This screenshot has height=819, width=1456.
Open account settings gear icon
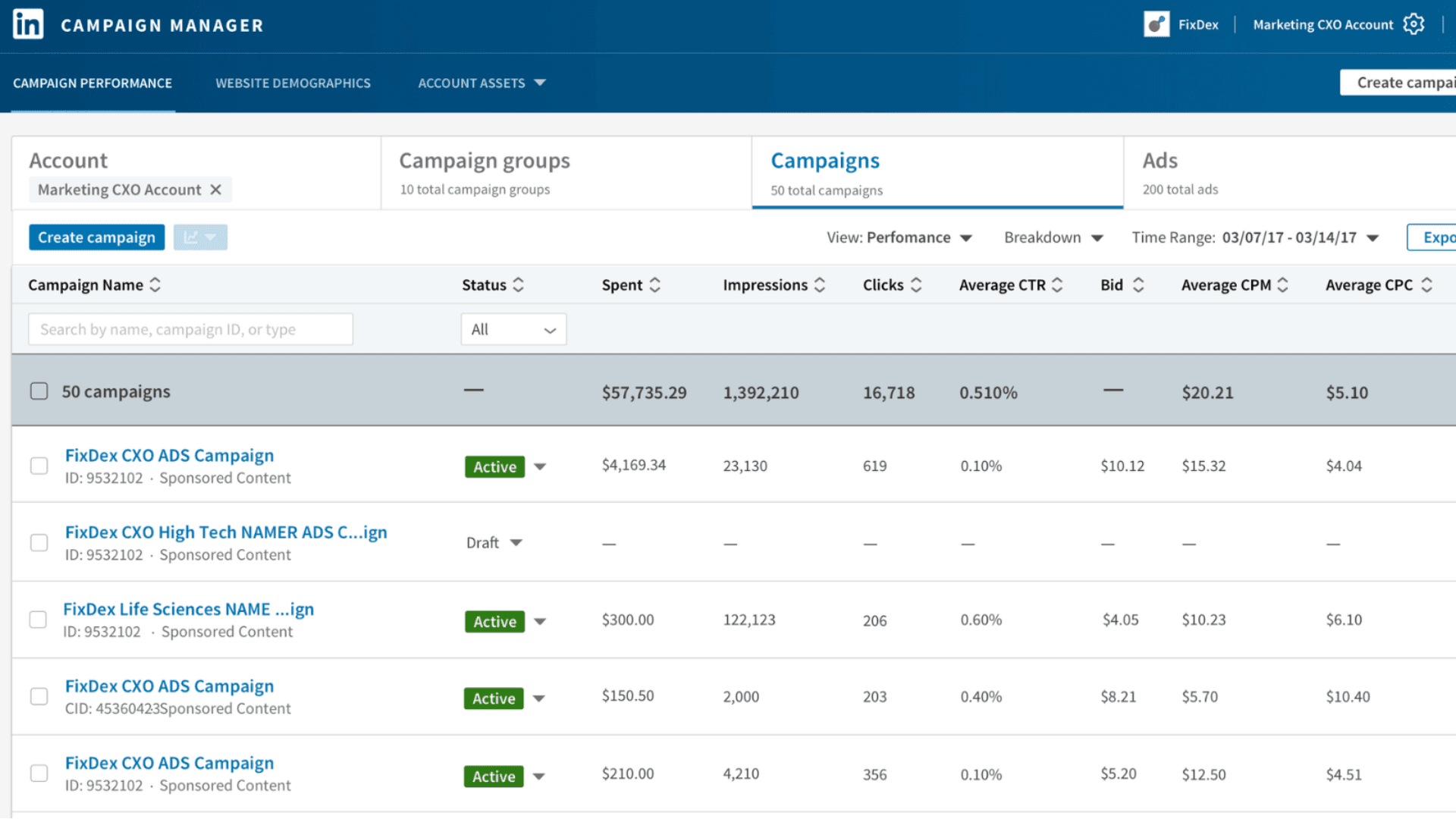1414,24
